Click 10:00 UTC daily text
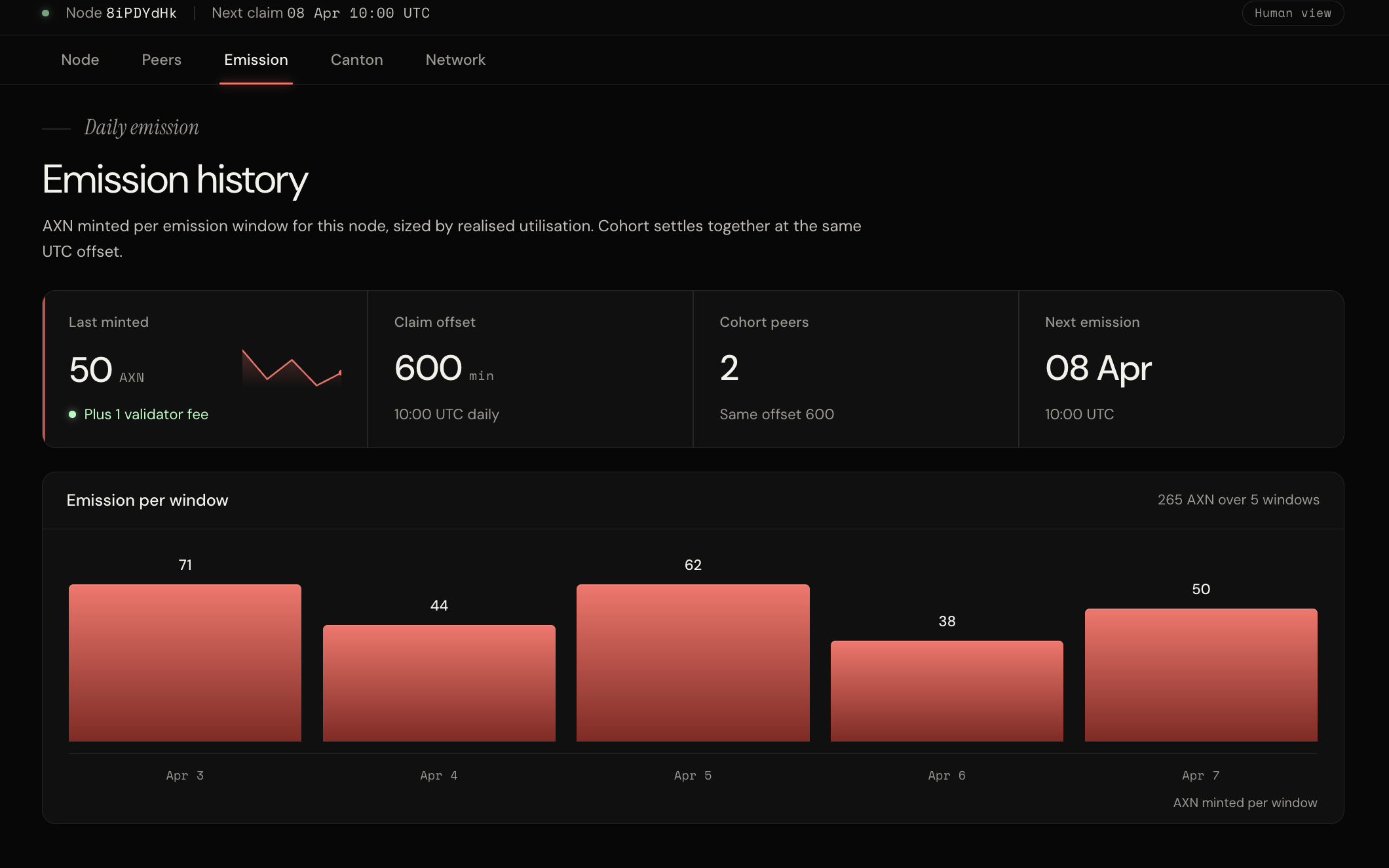 (x=447, y=414)
